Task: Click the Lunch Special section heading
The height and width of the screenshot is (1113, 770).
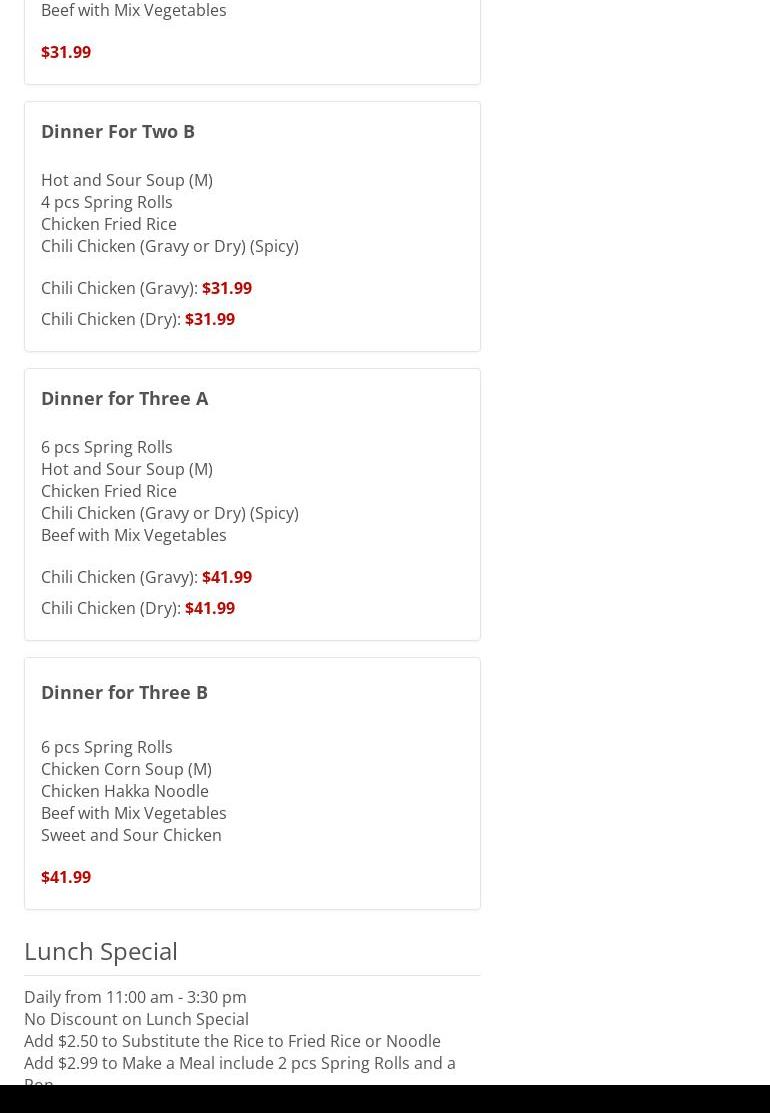Action: click(x=101, y=951)
